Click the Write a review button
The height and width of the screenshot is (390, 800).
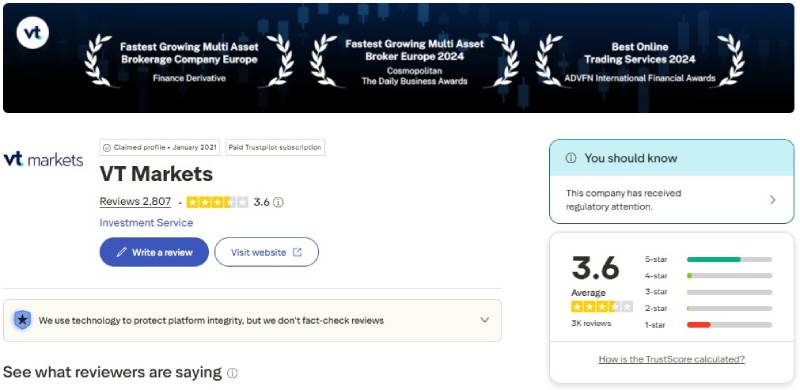coord(154,252)
